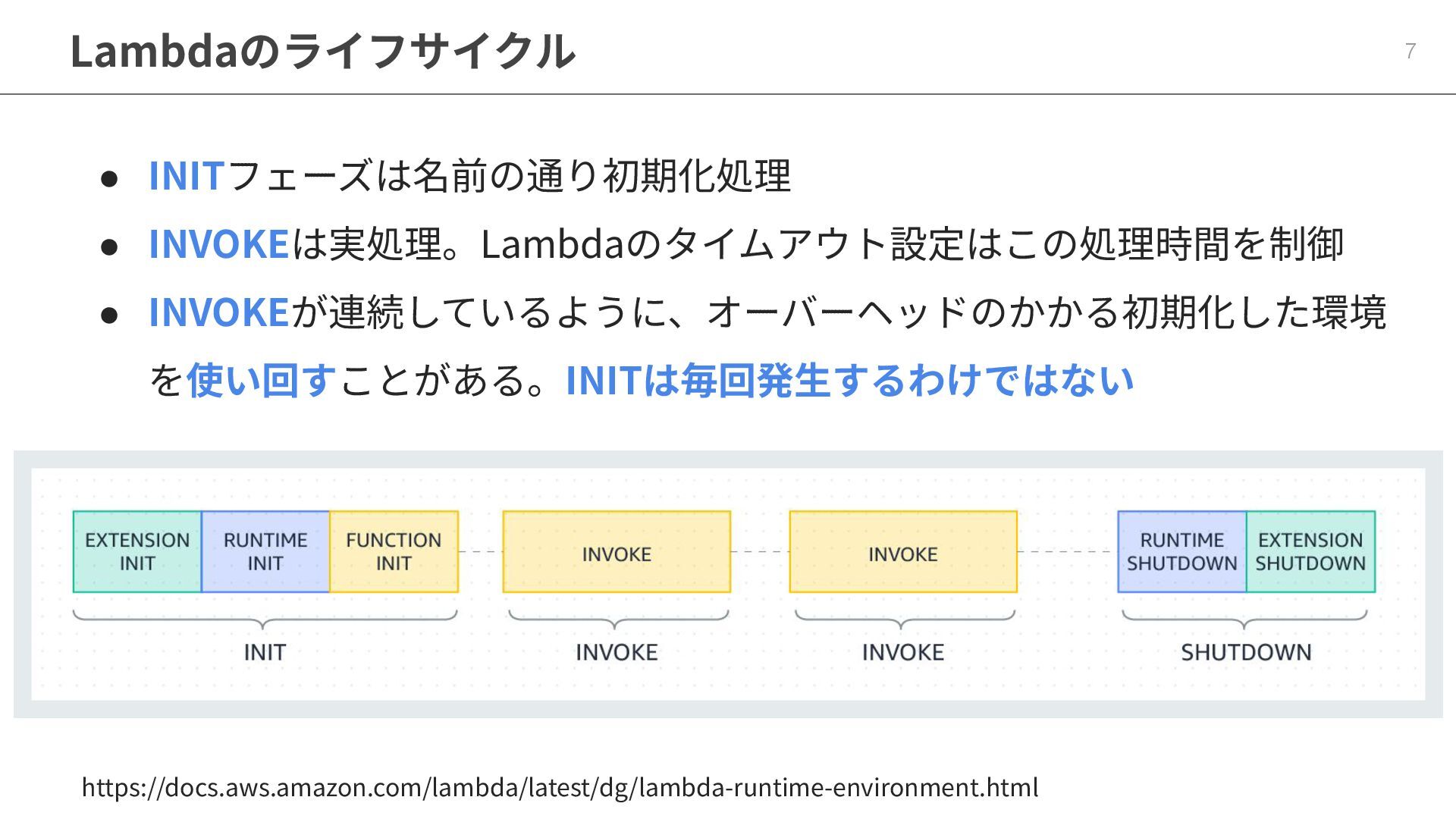The image size is (1456, 819).
Task: Click the EXTENSION SHUTDOWN green box
Action: 1310,551
